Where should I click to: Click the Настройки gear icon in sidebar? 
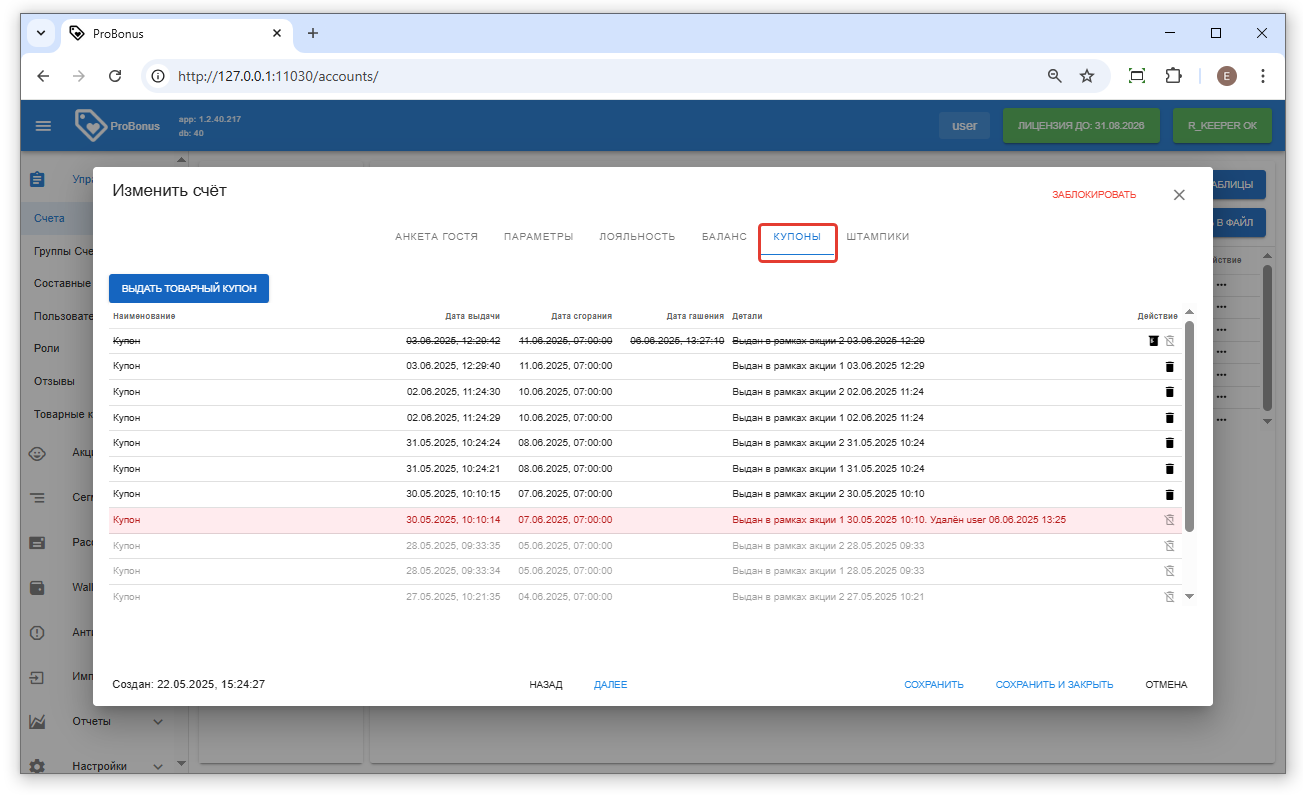coord(37,767)
